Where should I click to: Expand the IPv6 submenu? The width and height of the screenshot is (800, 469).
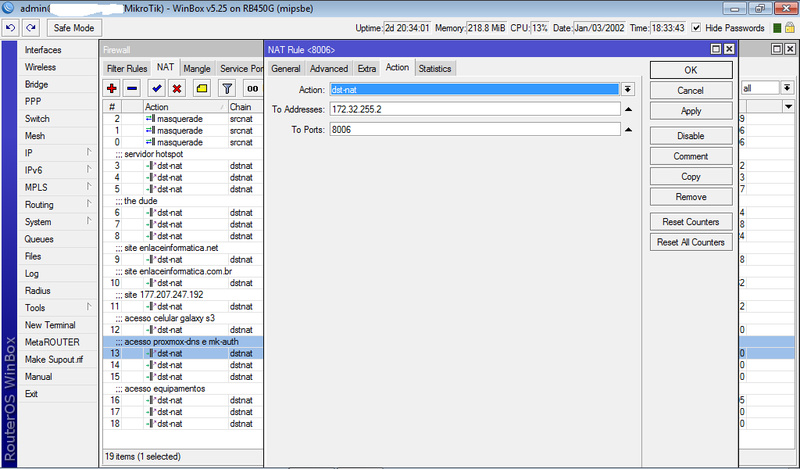88,169
